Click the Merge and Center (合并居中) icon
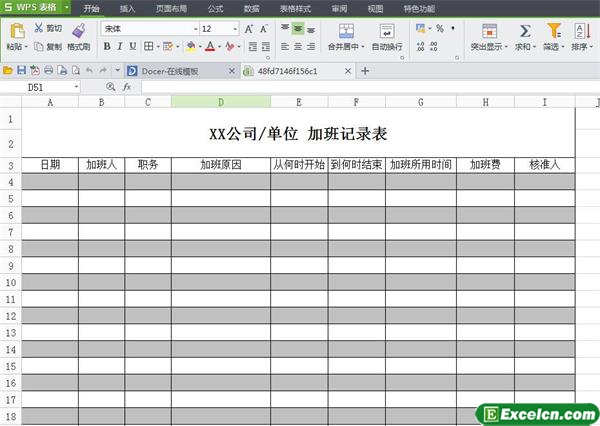Image resolution: width=600 pixels, height=426 pixels. [x=346, y=31]
